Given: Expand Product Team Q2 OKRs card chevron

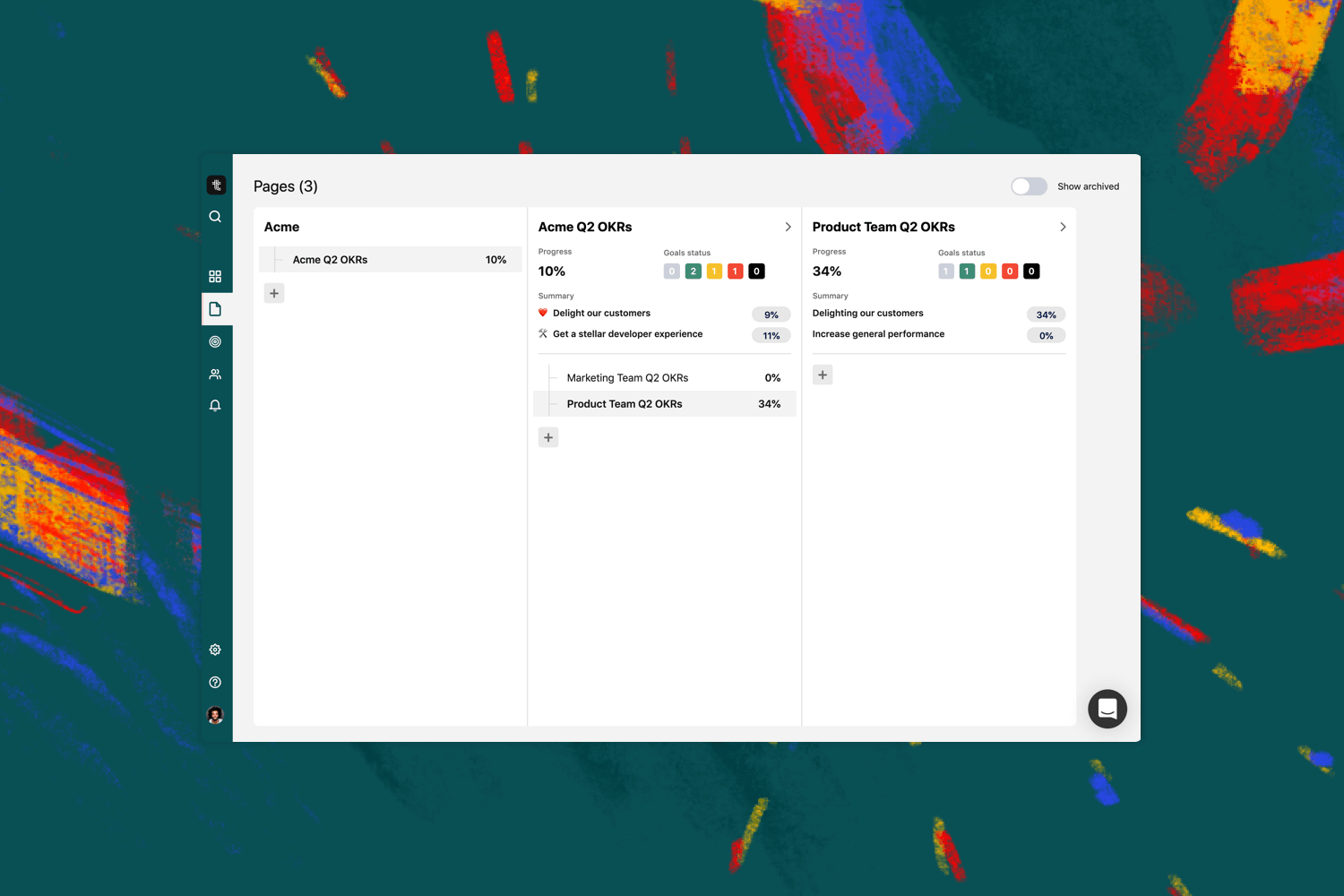Looking at the screenshot, I should pos(1063,227).
